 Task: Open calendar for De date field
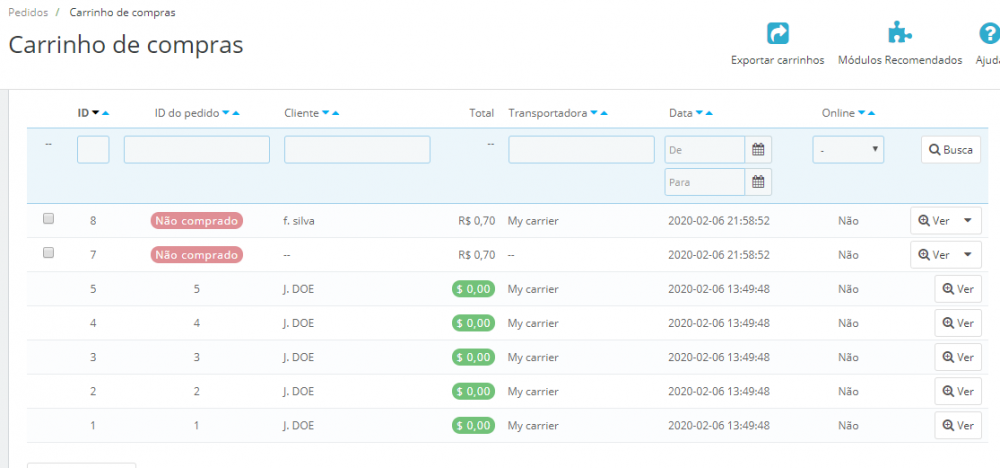coord(758,150)
